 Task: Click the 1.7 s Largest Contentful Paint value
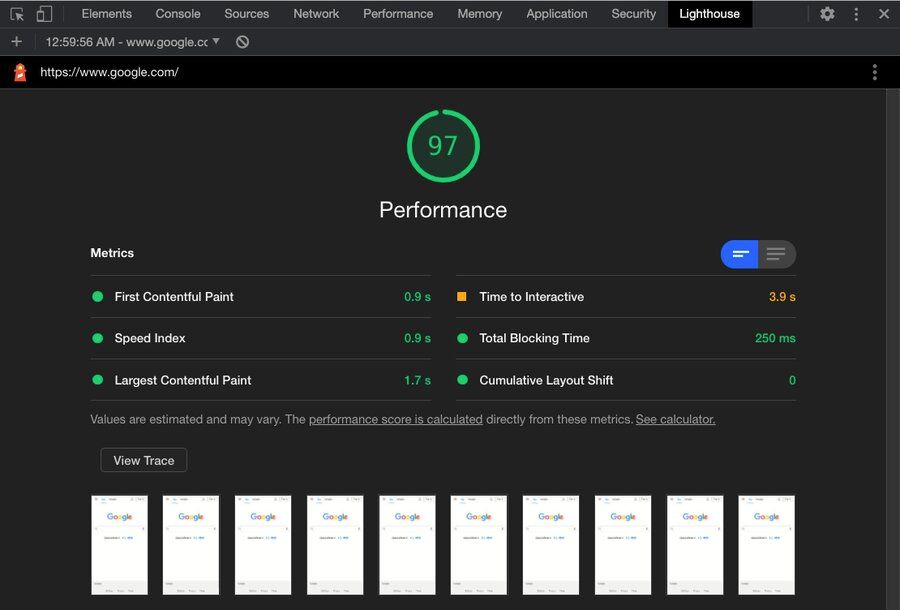[x=417, y=380]
